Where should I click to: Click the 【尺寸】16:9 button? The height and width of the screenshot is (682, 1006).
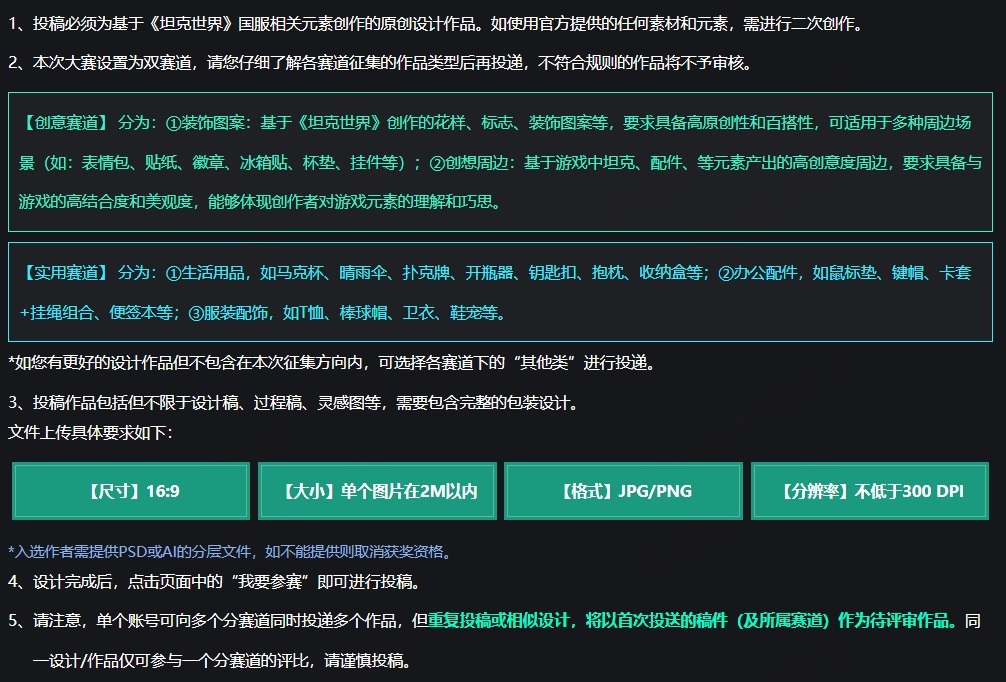point(131,491)
